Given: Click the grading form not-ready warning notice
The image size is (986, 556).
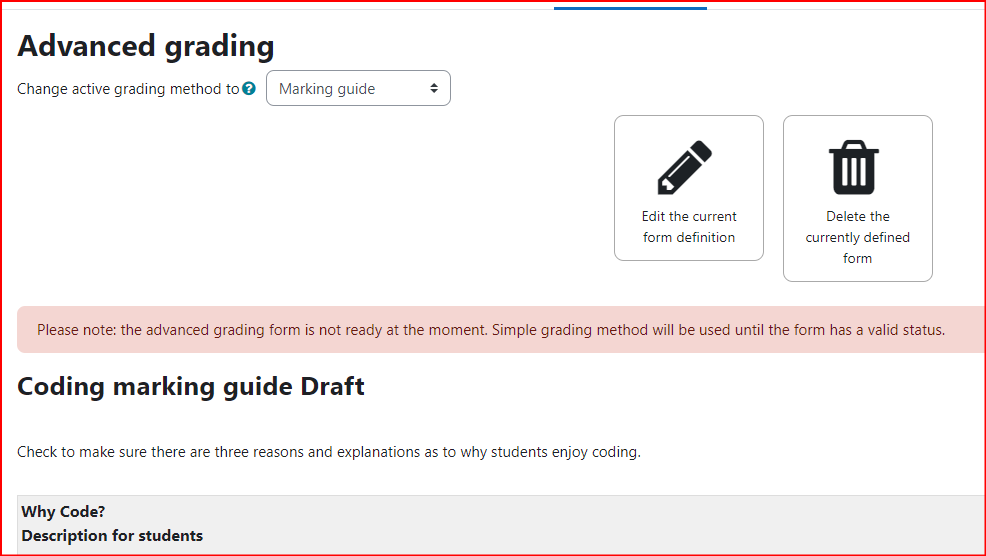Looking at the screenshot, I should (501, 330).
